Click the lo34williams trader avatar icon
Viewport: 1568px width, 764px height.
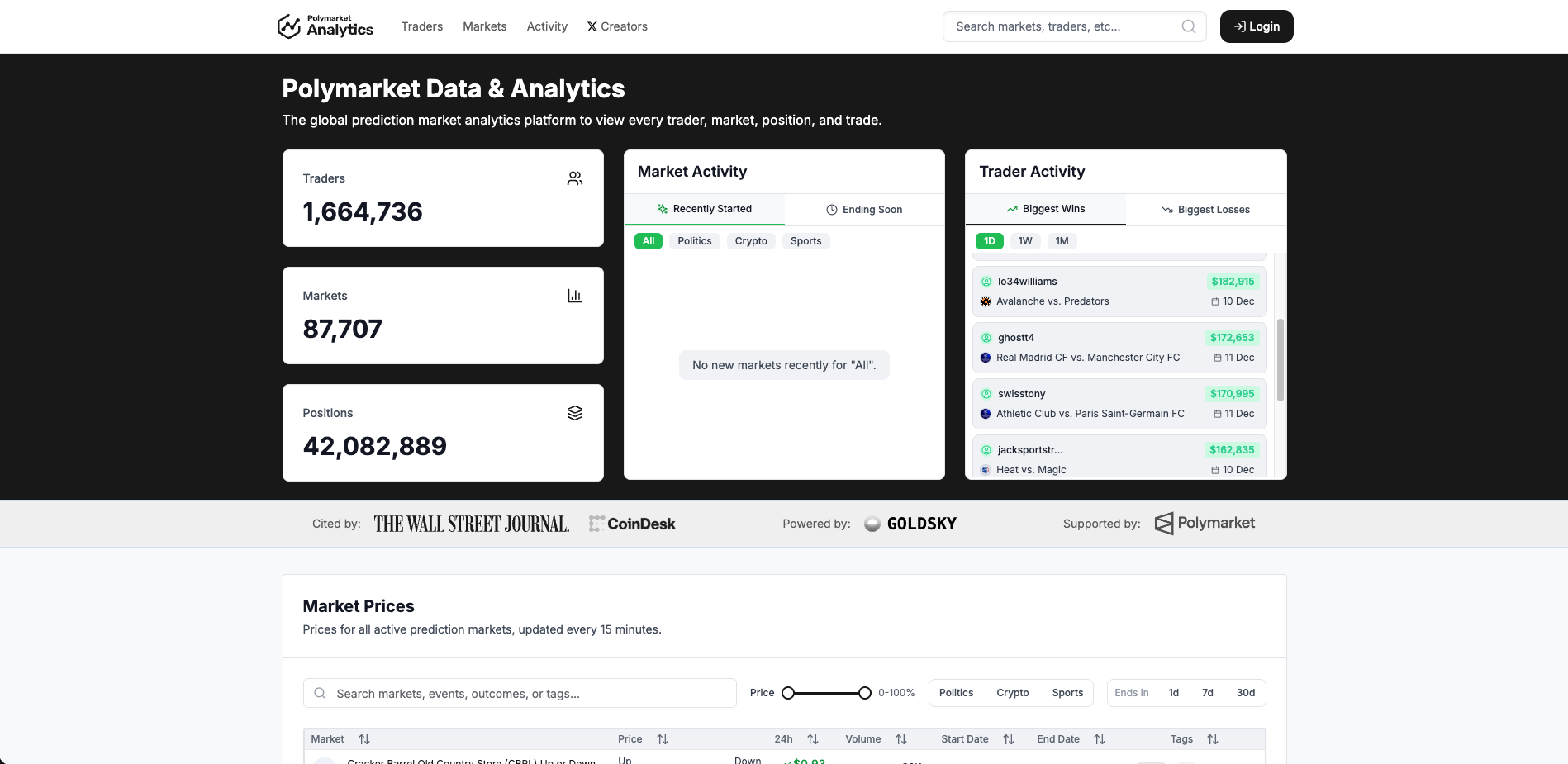click(986, 282)
